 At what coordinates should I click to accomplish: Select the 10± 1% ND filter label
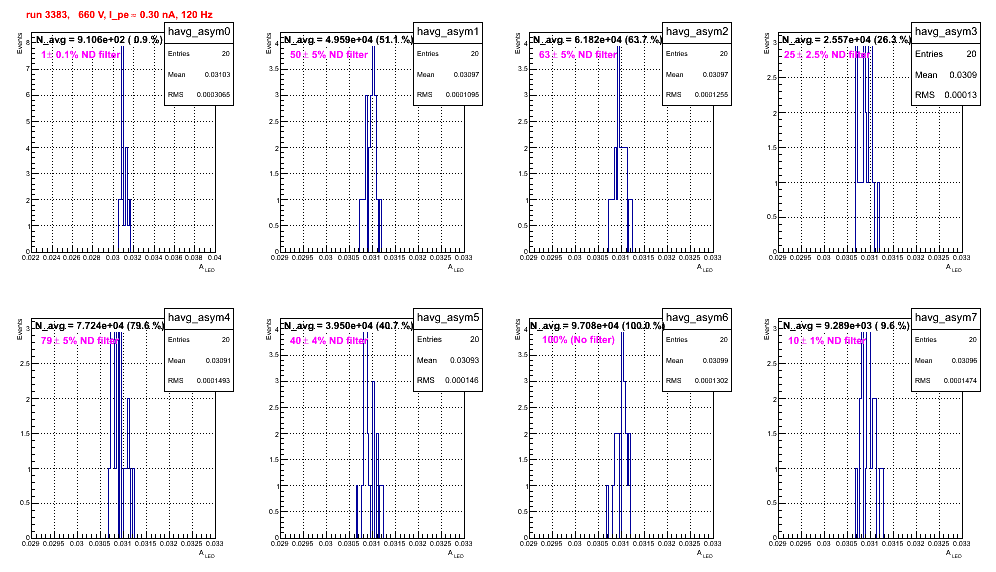click(x=827, y=341)
